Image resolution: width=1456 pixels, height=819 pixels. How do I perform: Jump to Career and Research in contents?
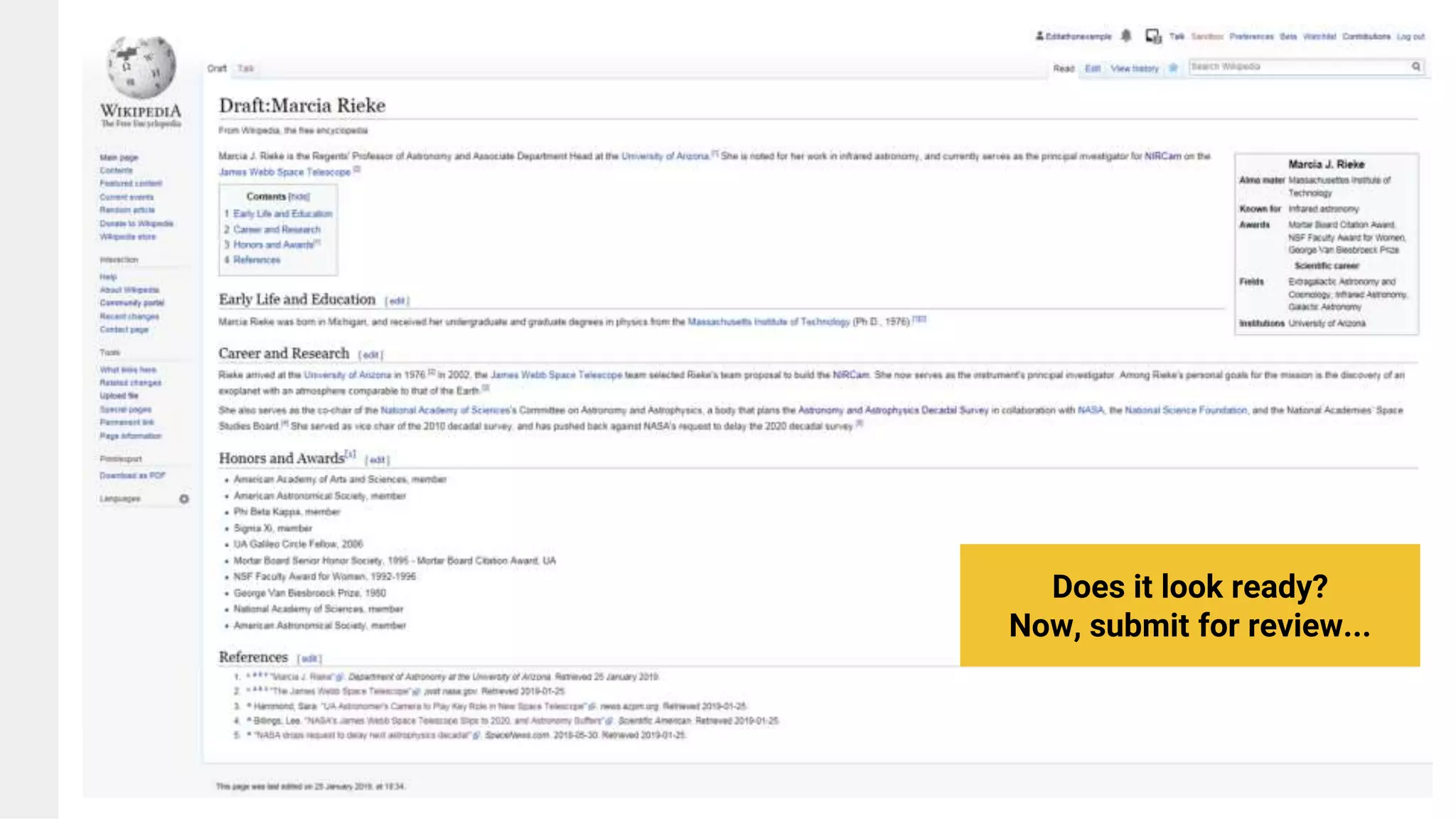277,230
